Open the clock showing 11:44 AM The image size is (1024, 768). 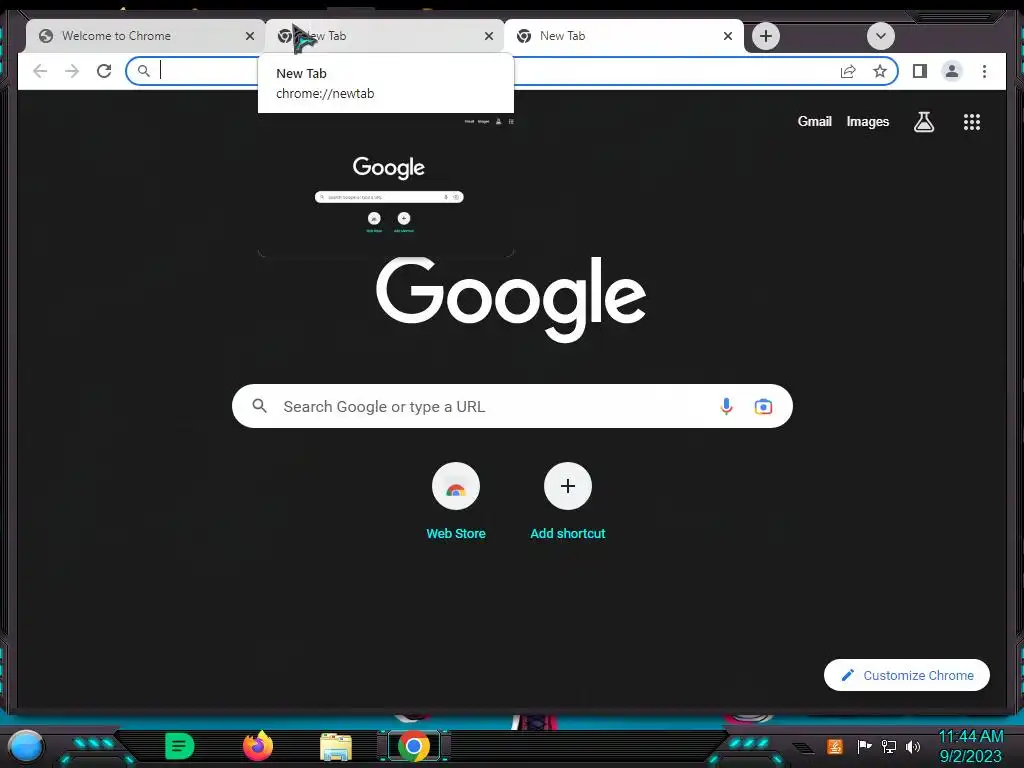click(x=970, y=746)
